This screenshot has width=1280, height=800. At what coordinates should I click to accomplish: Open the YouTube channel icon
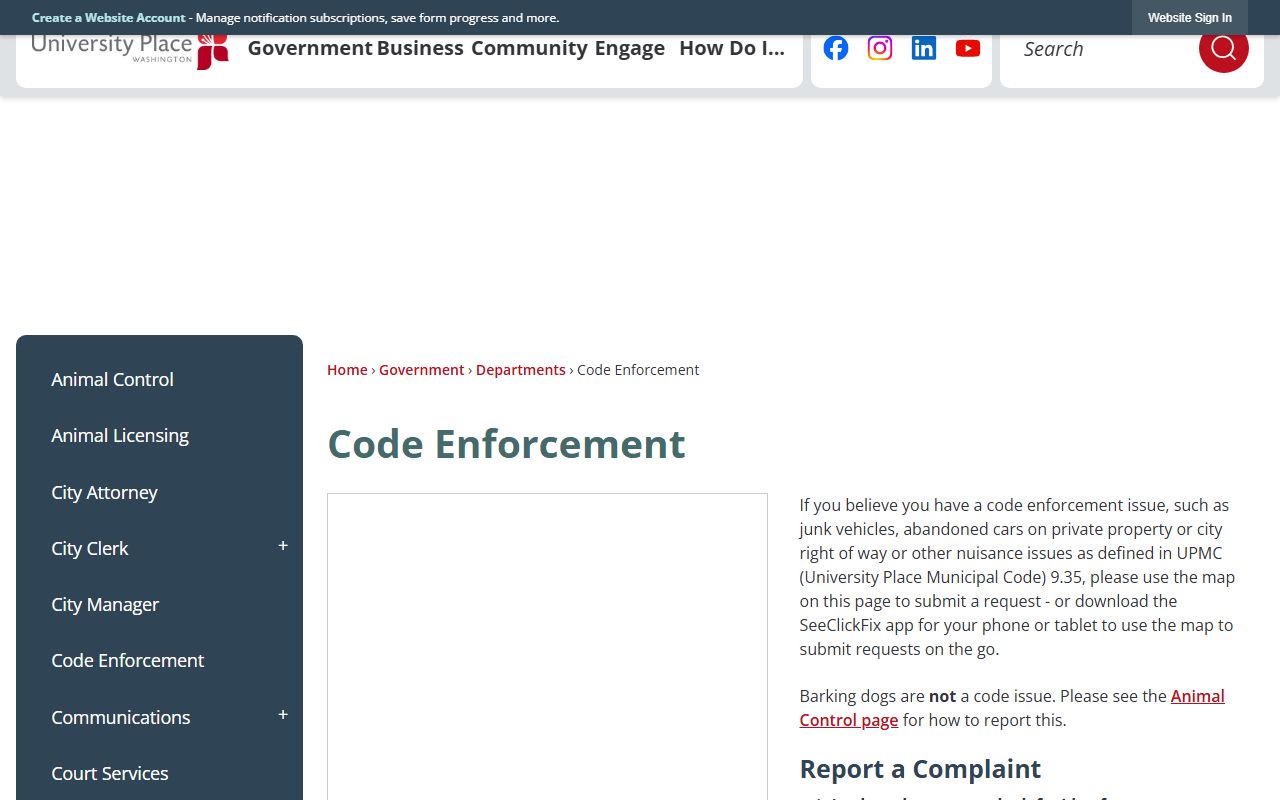click(x=968, y=48)
